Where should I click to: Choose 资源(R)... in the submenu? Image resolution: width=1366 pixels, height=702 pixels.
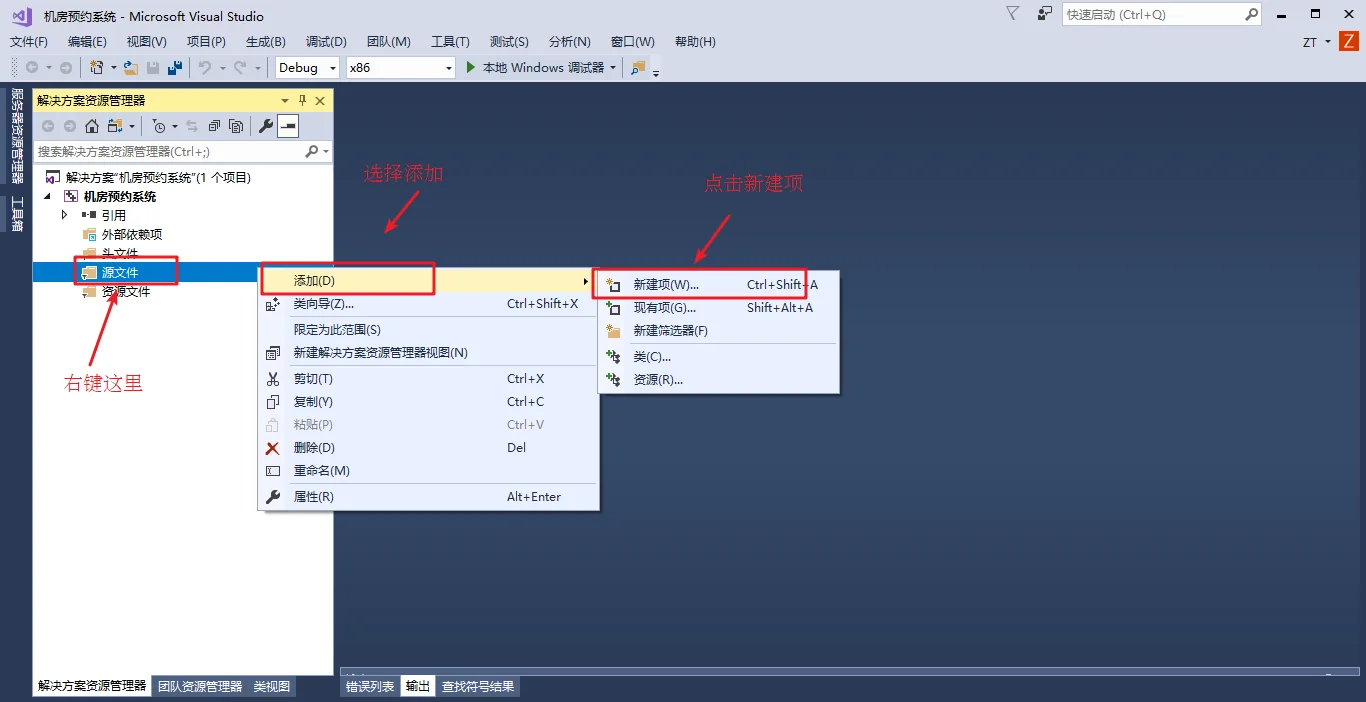pos(719,380)
